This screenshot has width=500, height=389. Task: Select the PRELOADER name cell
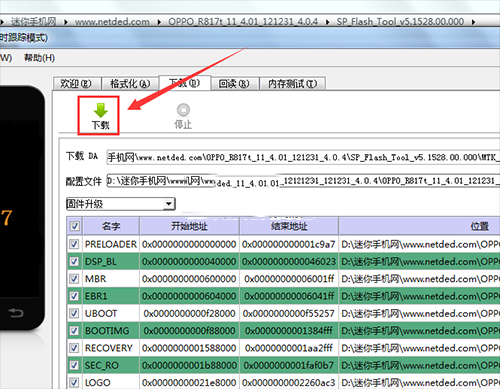tap(111, 244)
